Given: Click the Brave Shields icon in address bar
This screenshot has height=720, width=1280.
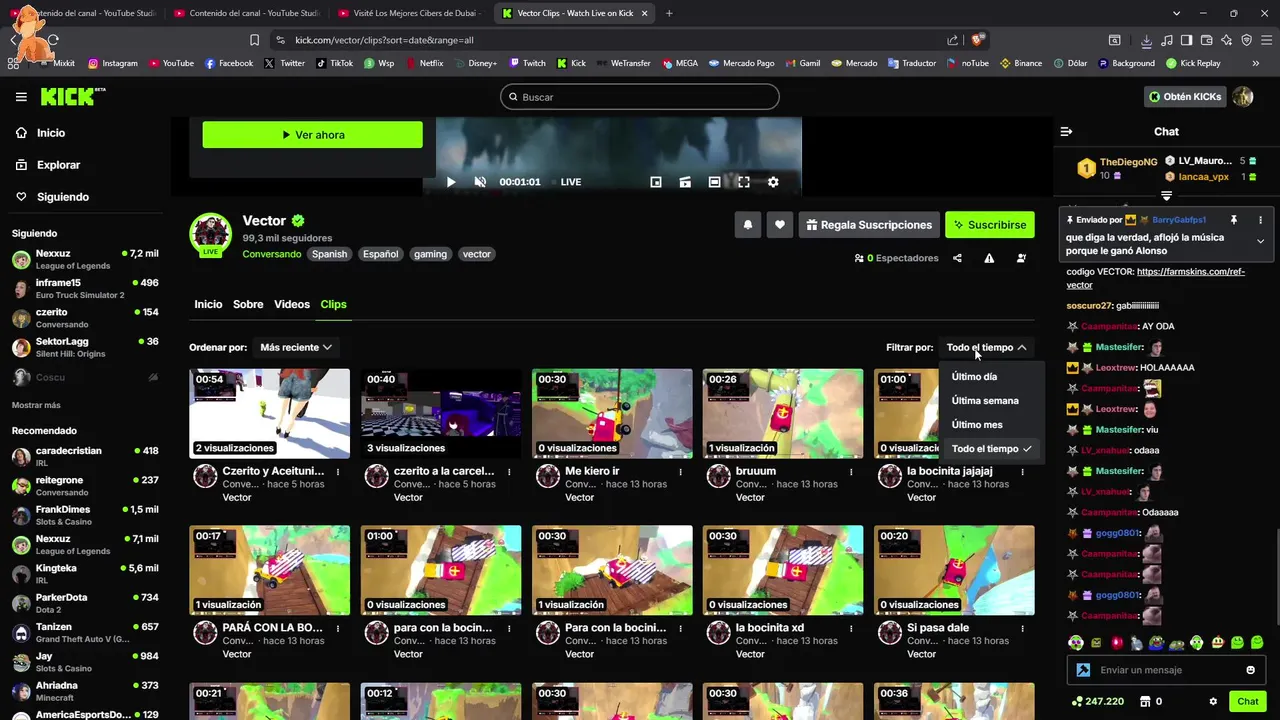Looking at the screenshot, I should click(978, 40).
